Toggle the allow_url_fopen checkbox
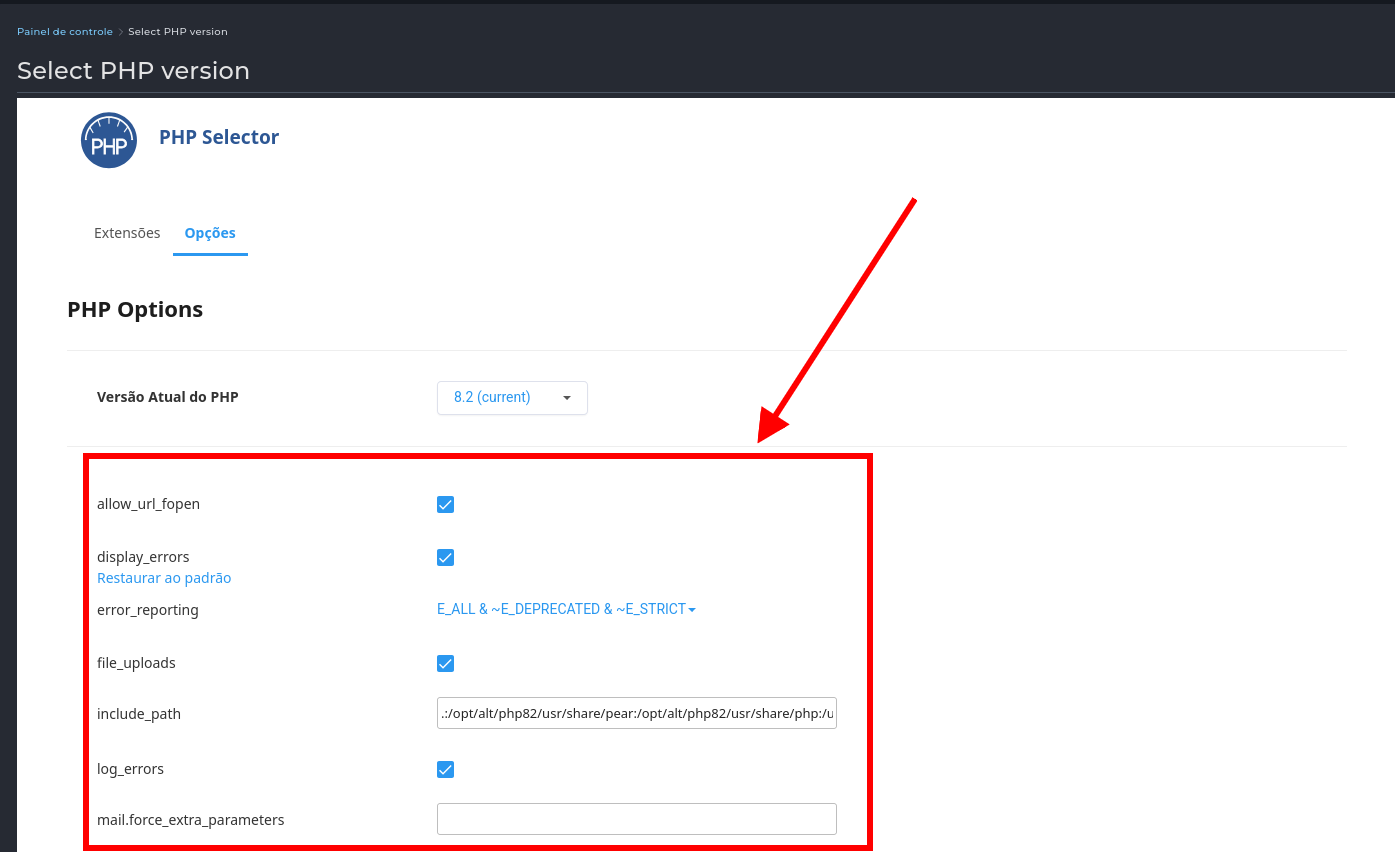The height and width of the screenshot is (852, 1395). [446, 505]
